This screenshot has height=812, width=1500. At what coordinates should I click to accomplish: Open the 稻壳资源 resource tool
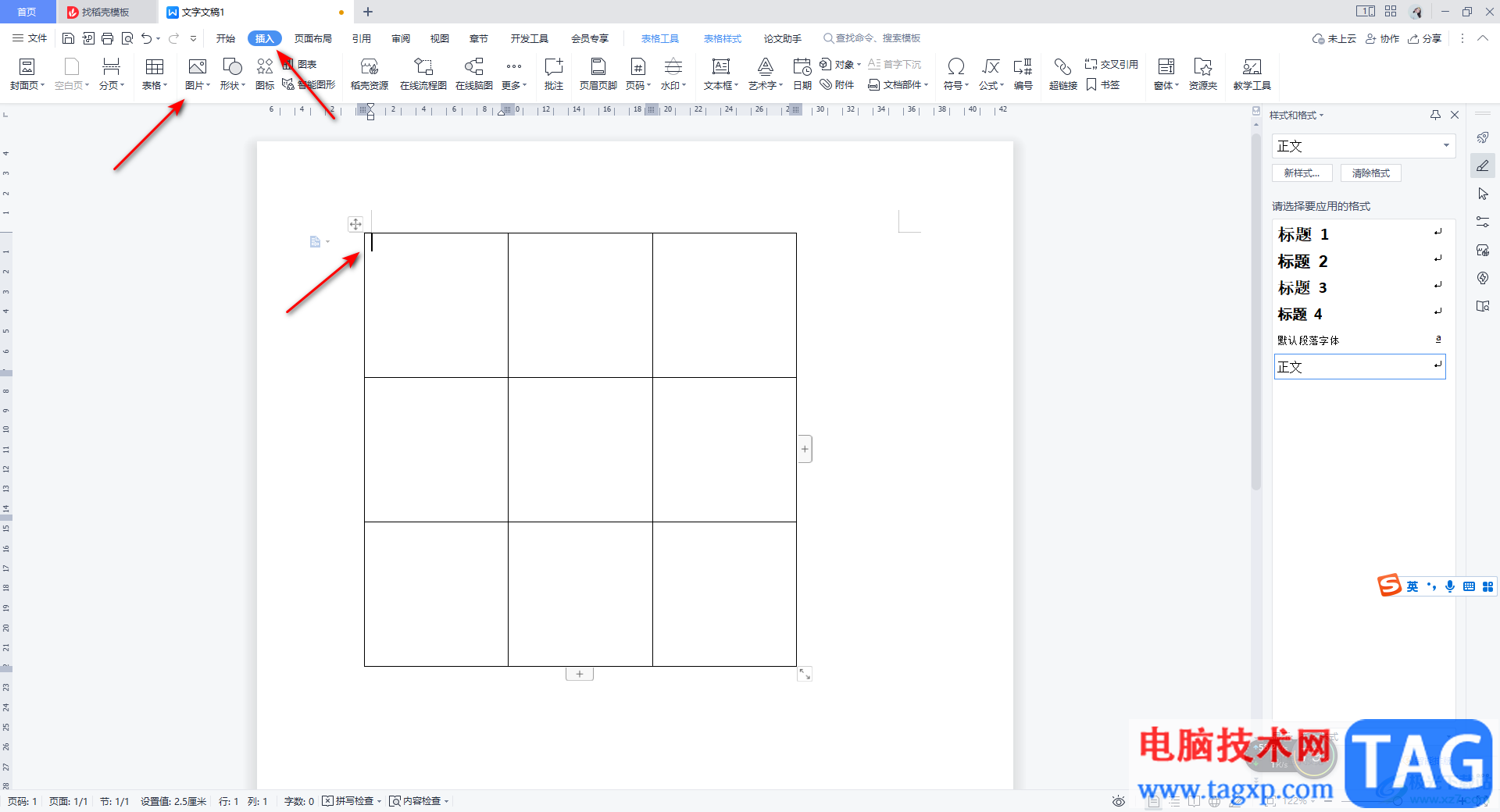click(x=370, y=74)
